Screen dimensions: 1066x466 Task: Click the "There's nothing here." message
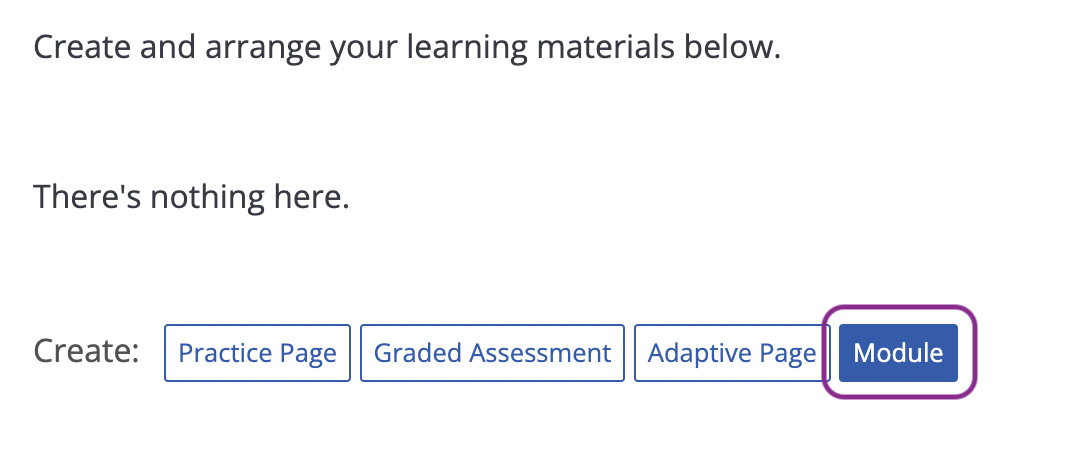pyautogui.click(x=191, y=197)
